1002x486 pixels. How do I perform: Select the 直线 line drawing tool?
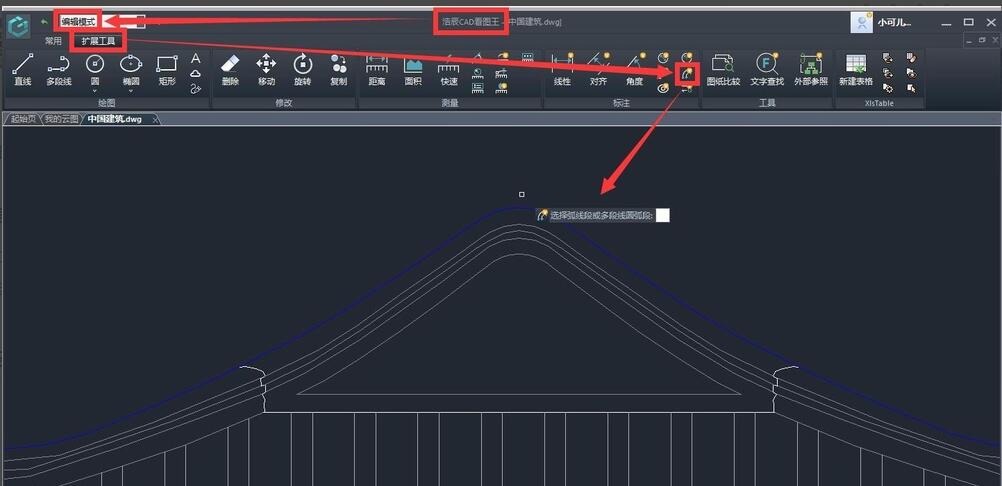[x=22, y=68]
